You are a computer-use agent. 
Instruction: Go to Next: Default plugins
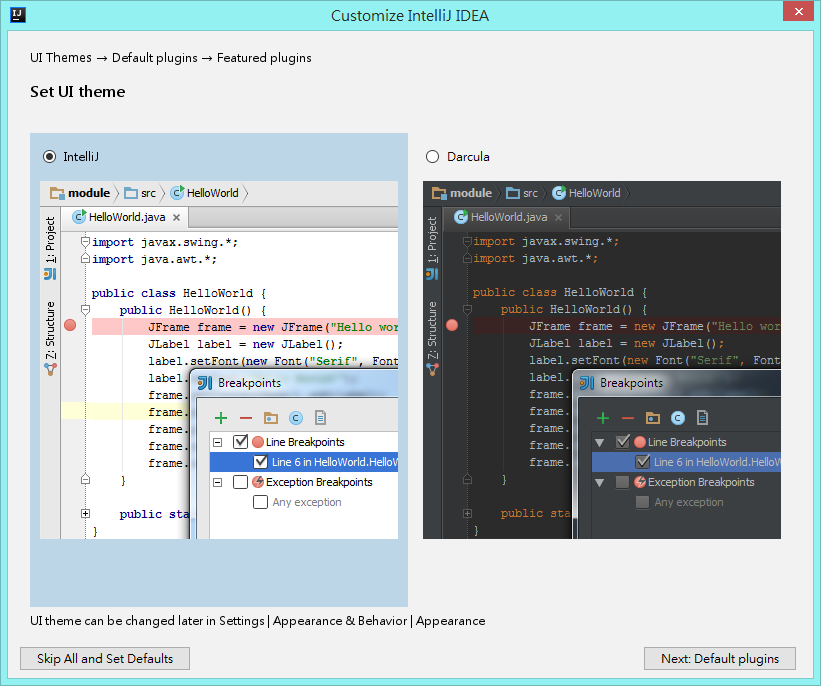(719, 658)
